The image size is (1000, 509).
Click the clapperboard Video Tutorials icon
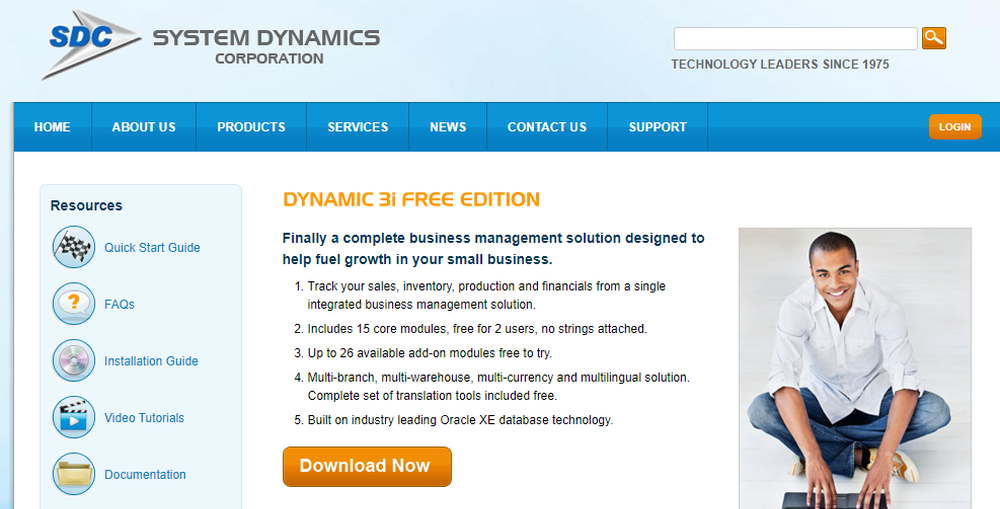pos(74,417)
